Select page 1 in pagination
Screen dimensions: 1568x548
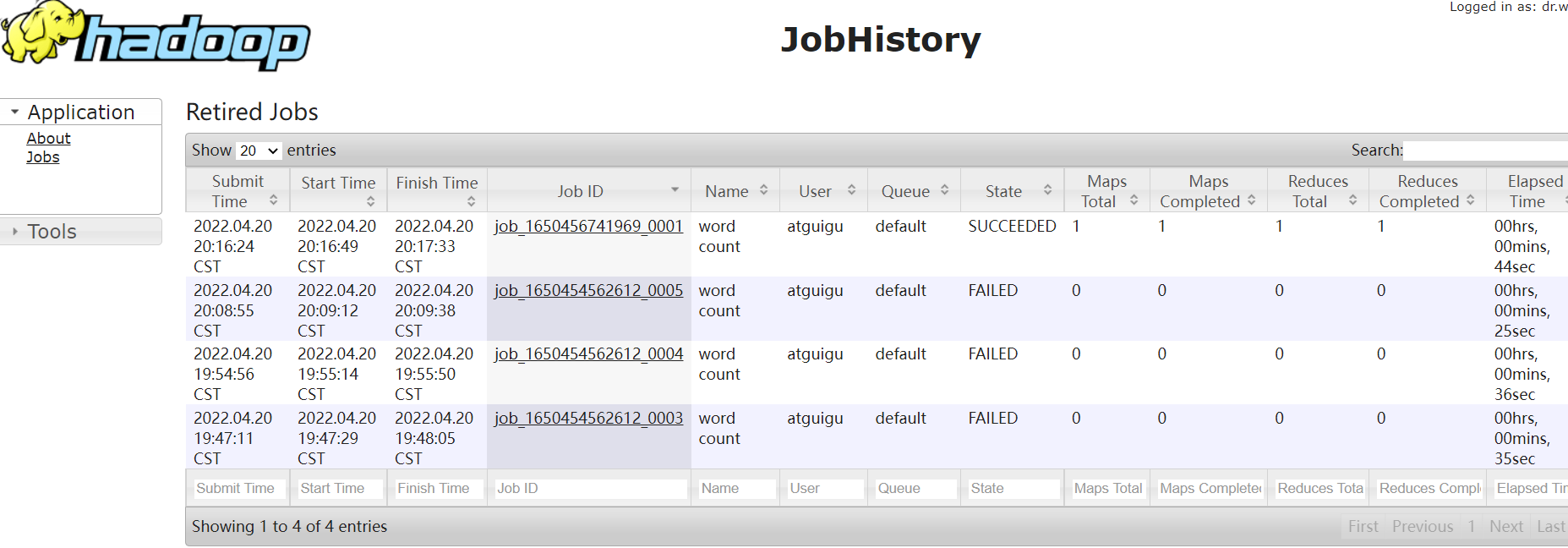(x=1472, y=527)
